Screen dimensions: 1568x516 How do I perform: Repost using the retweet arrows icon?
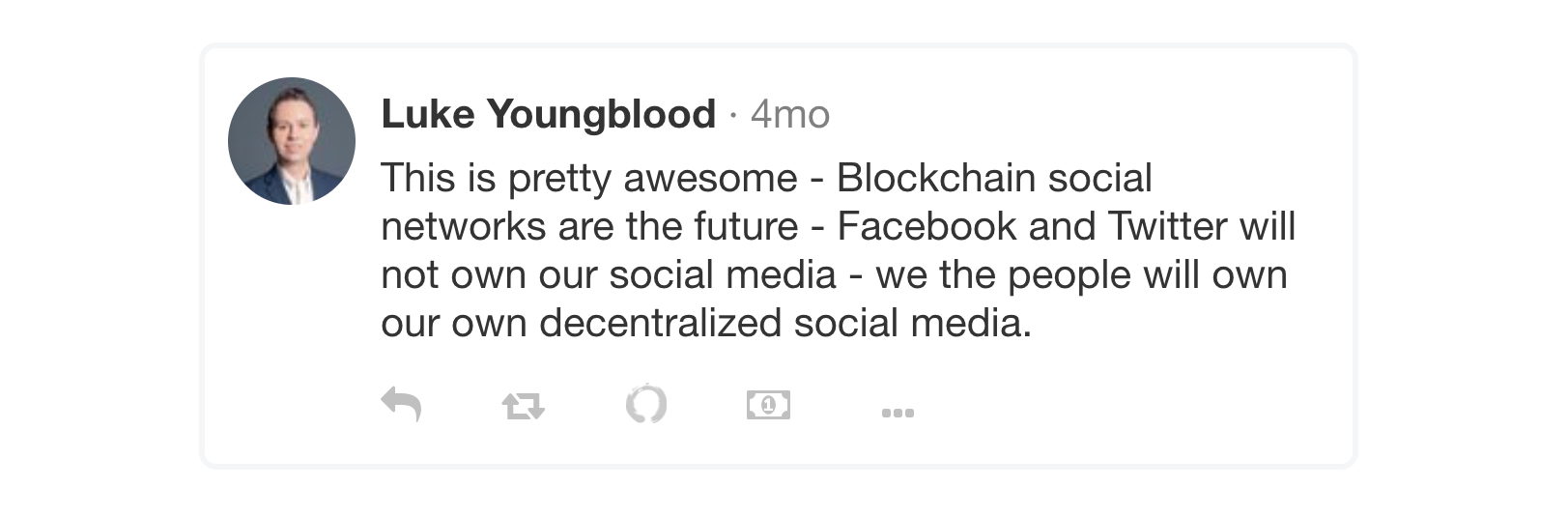(524, 406)
